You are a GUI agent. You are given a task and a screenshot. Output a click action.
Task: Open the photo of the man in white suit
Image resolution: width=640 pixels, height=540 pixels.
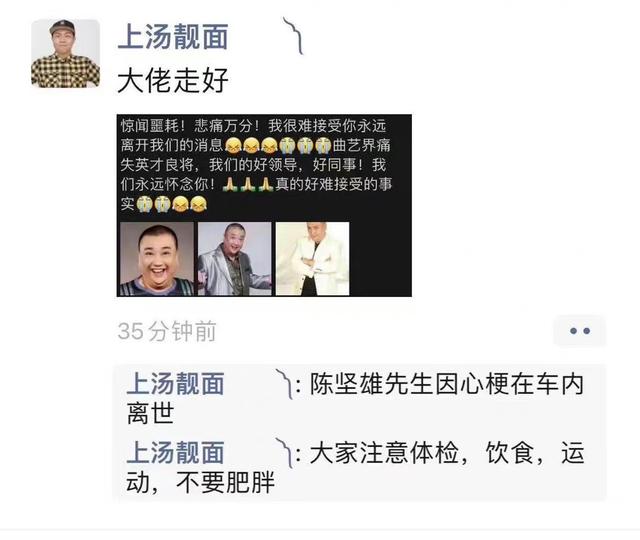[x=313, y=259]
